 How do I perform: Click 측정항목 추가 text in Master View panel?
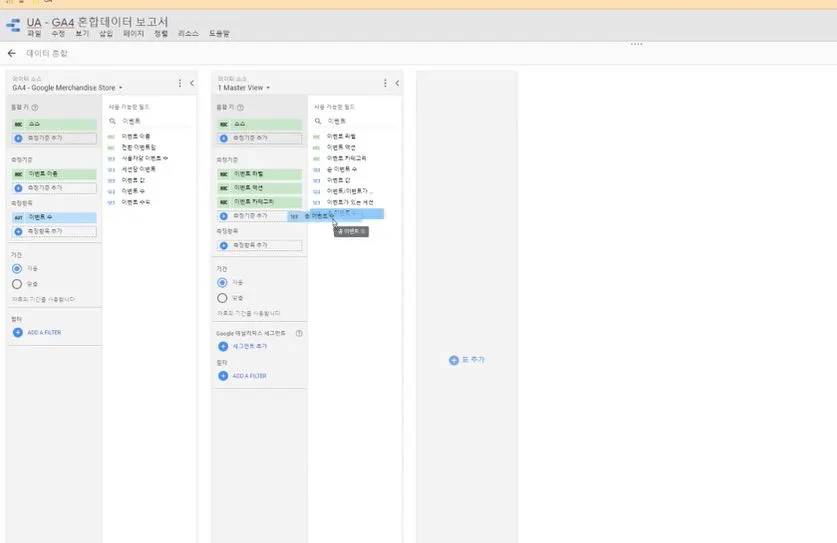tap(250, 246)
